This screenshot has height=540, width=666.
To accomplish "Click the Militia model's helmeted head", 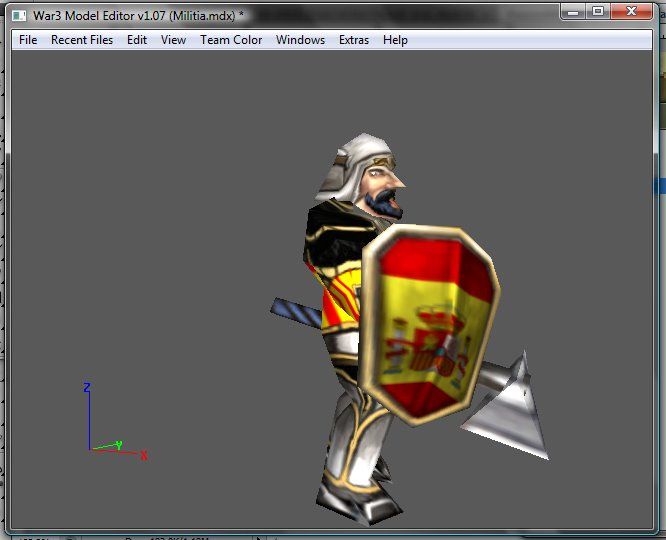I will (360, 174).
